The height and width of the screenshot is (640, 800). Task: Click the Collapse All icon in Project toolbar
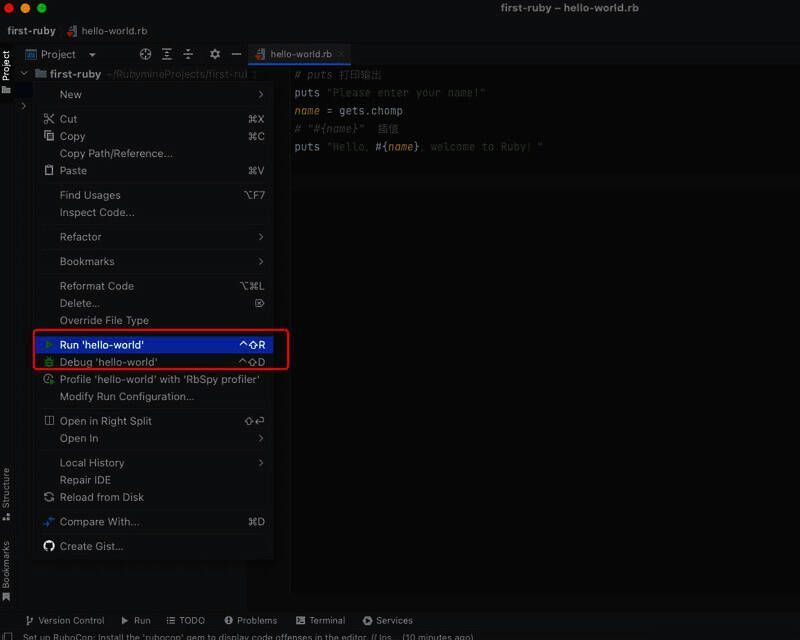pyautogui.click(x=188, y=54)
